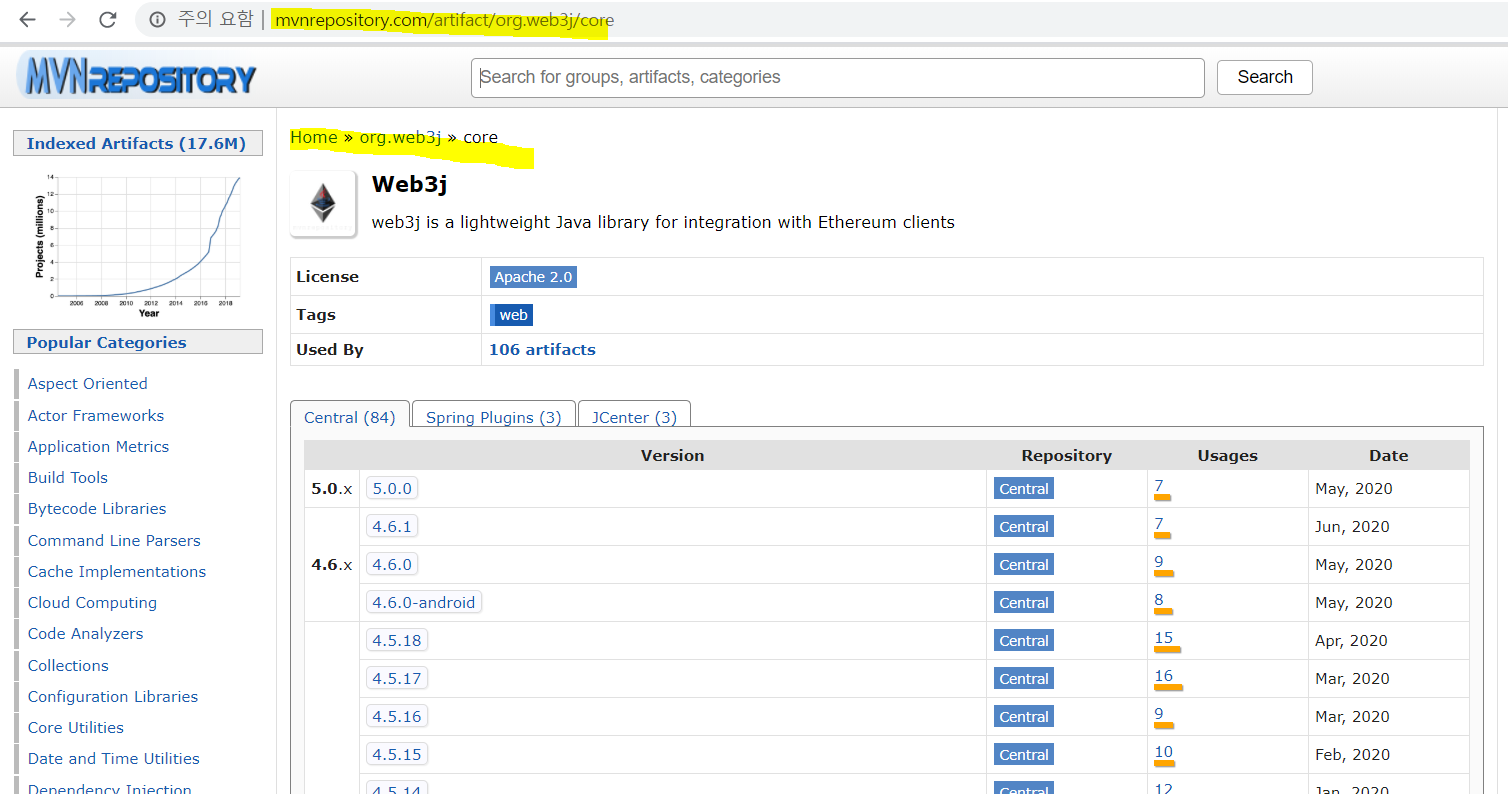This screenshot has width=1508, height=794.
Task: Click the indexed artifacts growth chart
Action: 138,244
